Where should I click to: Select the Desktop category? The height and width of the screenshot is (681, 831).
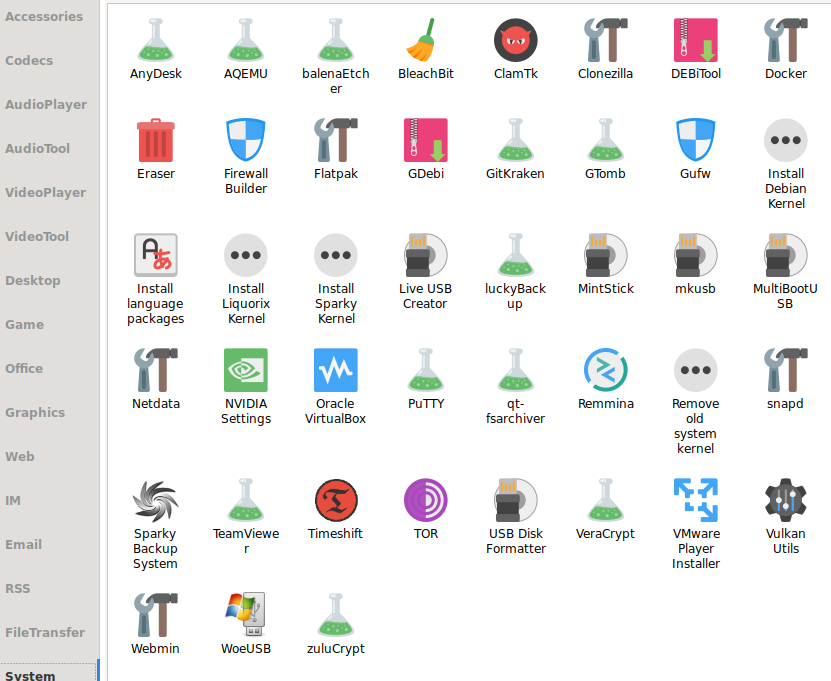pos(33,280)
